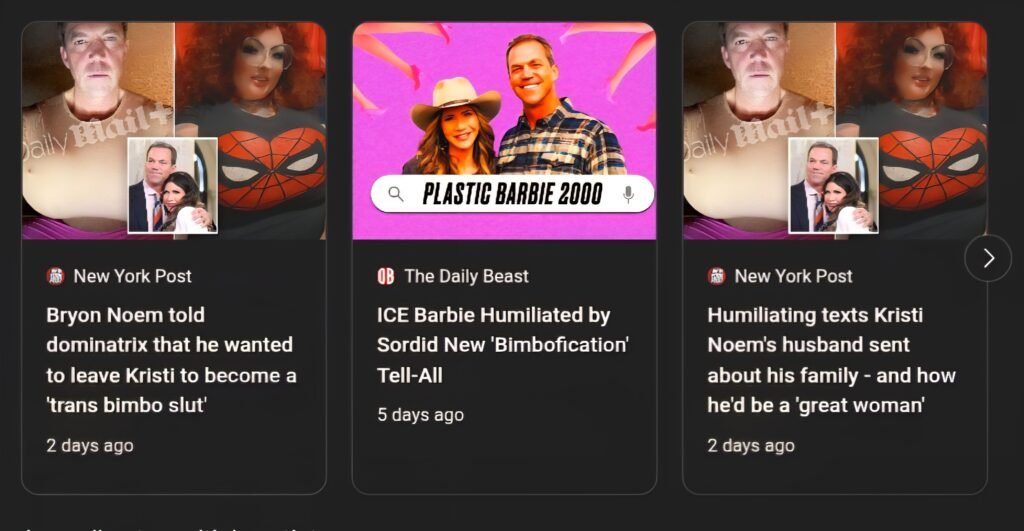Click the '5 days ago' timestamp
Viewport: 1024px width, 531px height.
[x=421, y=415]
